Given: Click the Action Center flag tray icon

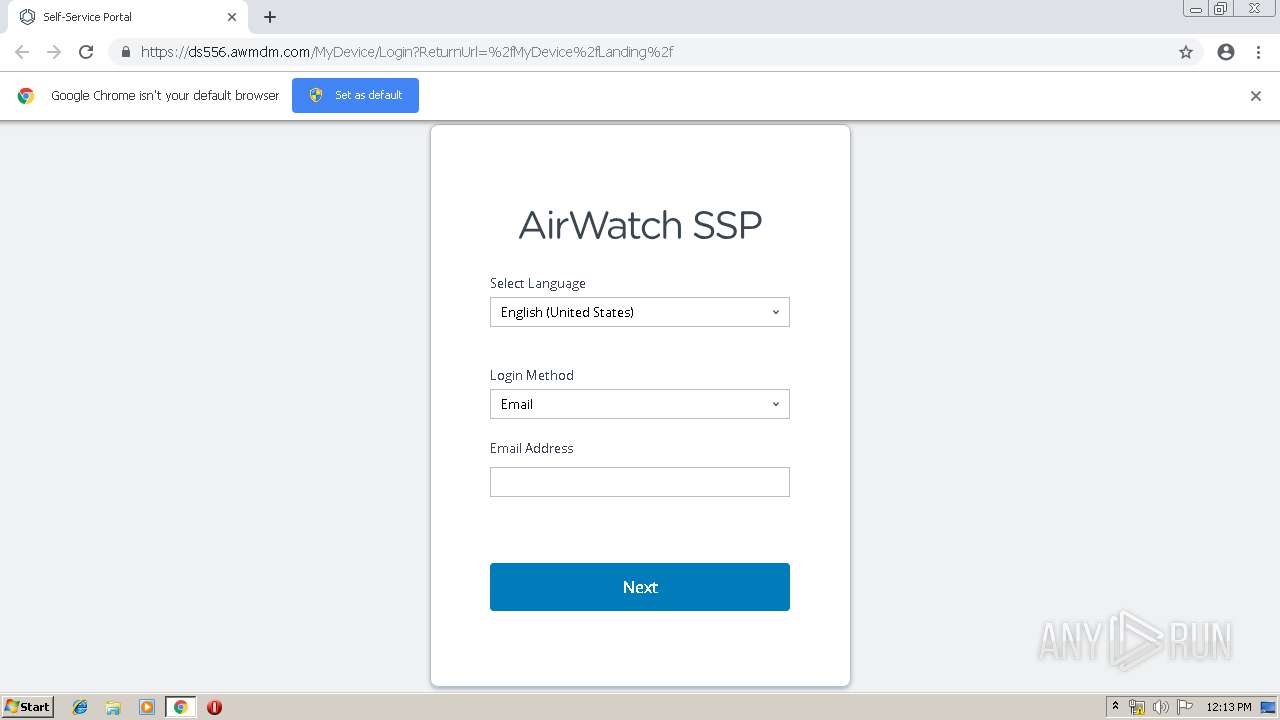Looking at the screenshot, I should tap(1185, 707).
